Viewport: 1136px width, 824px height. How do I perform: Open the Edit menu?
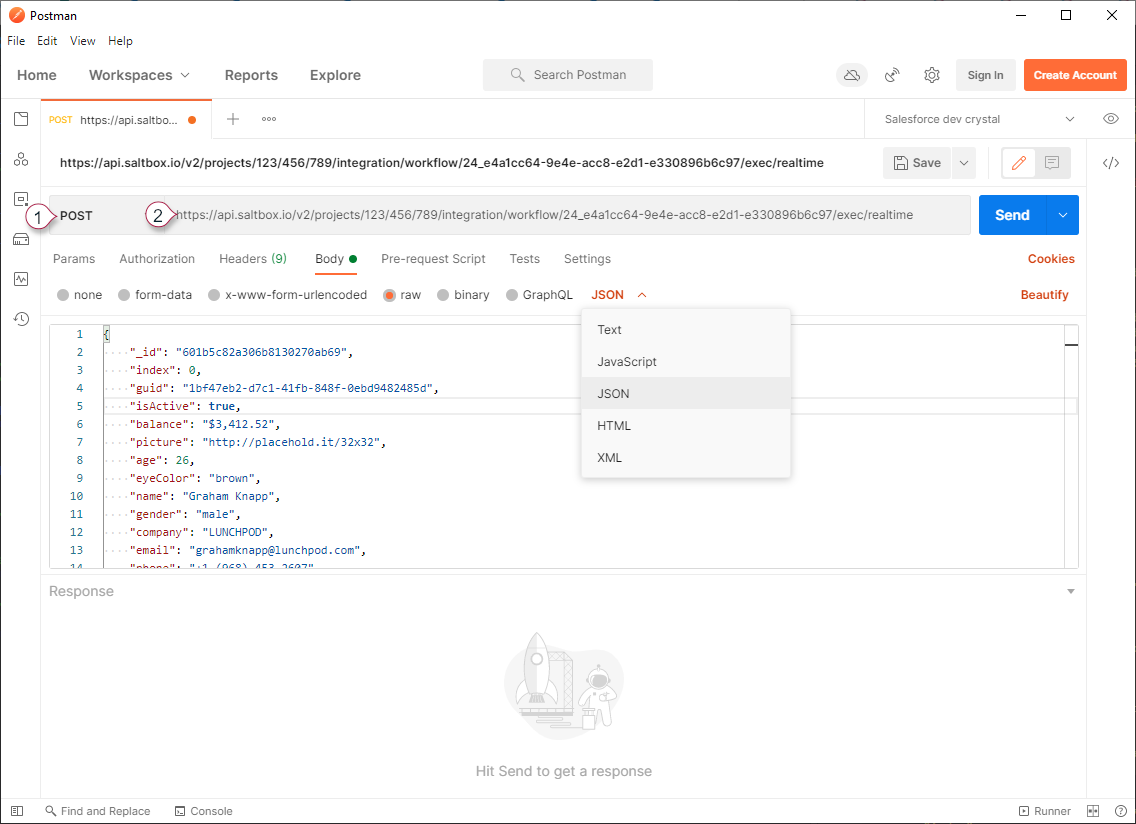(47, 41)
